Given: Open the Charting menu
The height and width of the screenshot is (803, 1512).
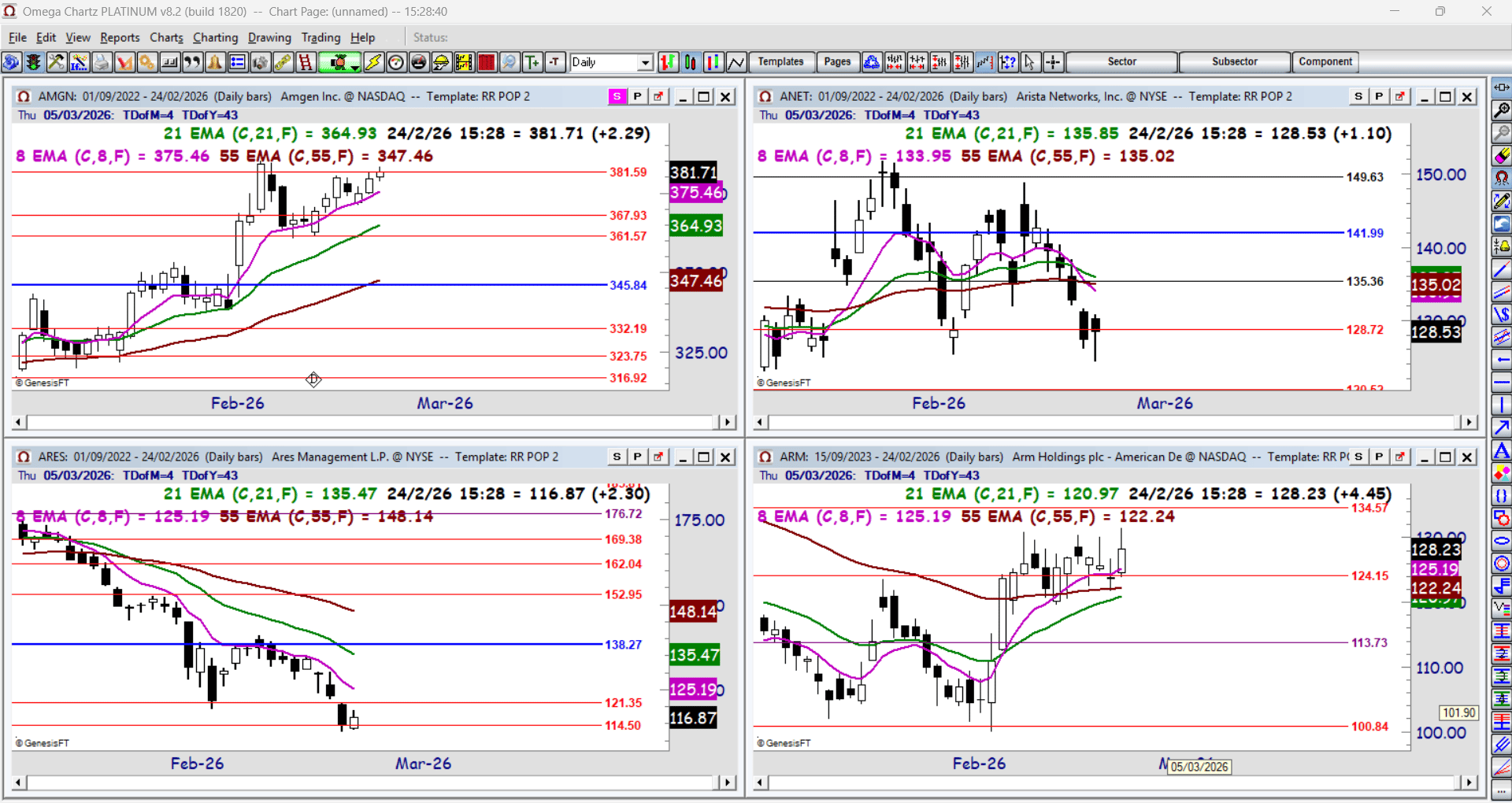Looking at the screenshot, I should 215,38.
